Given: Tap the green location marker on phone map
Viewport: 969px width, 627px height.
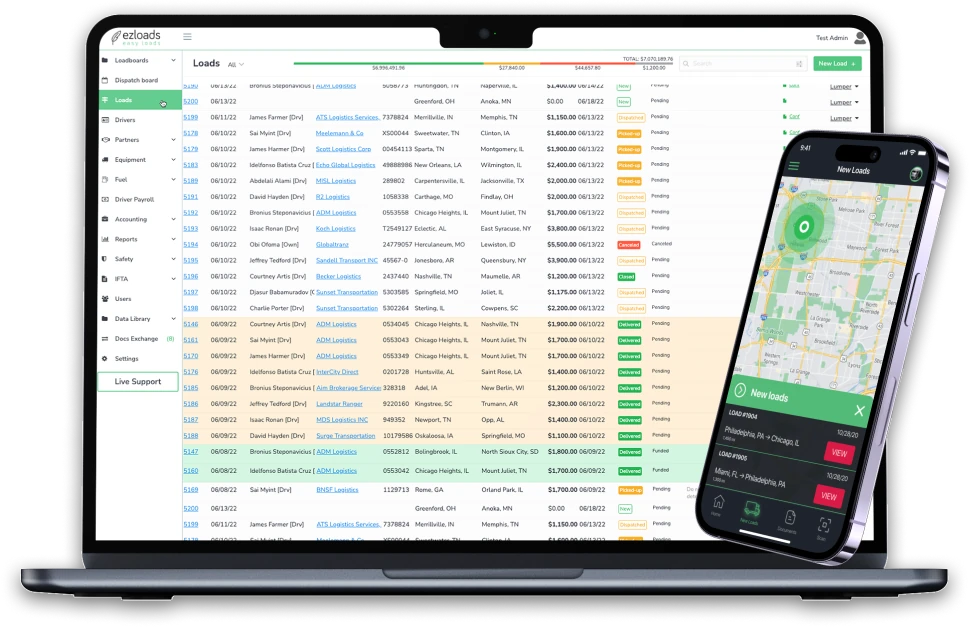Looking at the screenshot, I should (803, 227).
